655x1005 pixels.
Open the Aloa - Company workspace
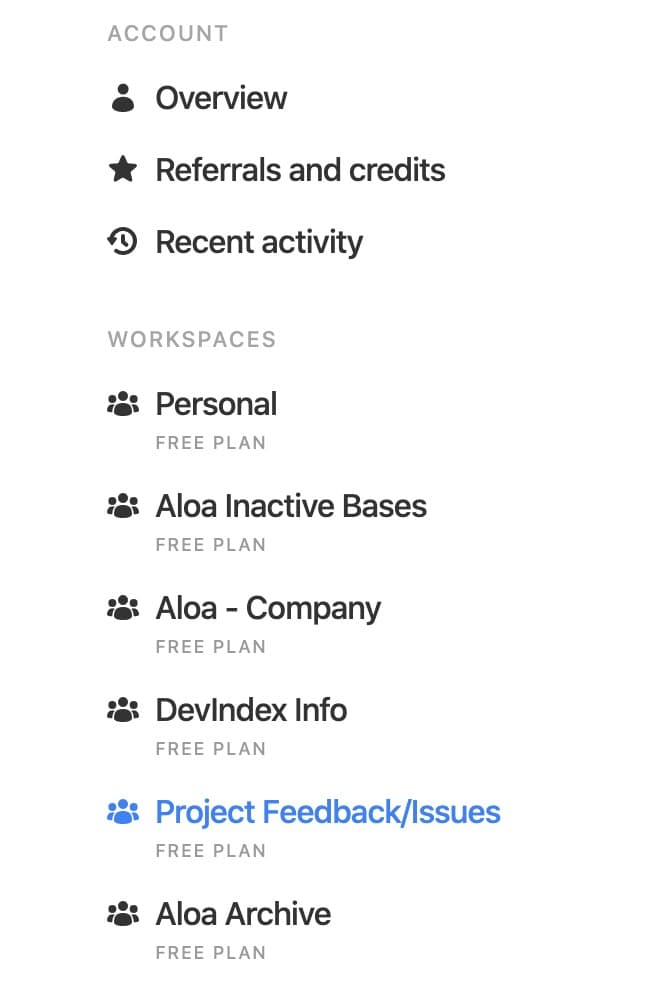click(x=268, y=609)
